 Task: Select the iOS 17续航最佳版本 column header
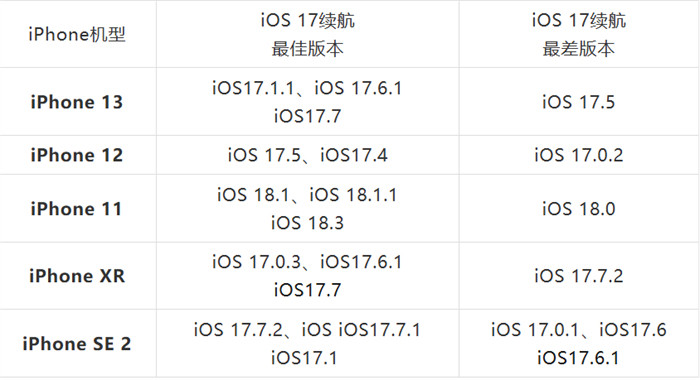point(308,34)
